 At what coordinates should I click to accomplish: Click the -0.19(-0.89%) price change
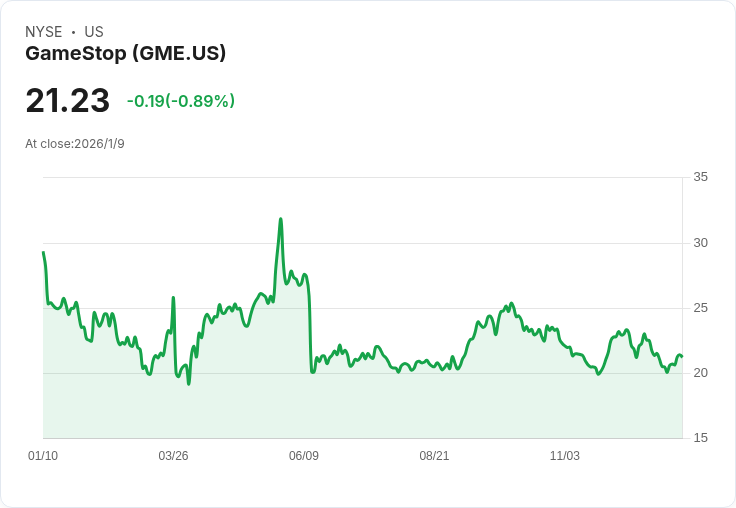pos(181,101)
